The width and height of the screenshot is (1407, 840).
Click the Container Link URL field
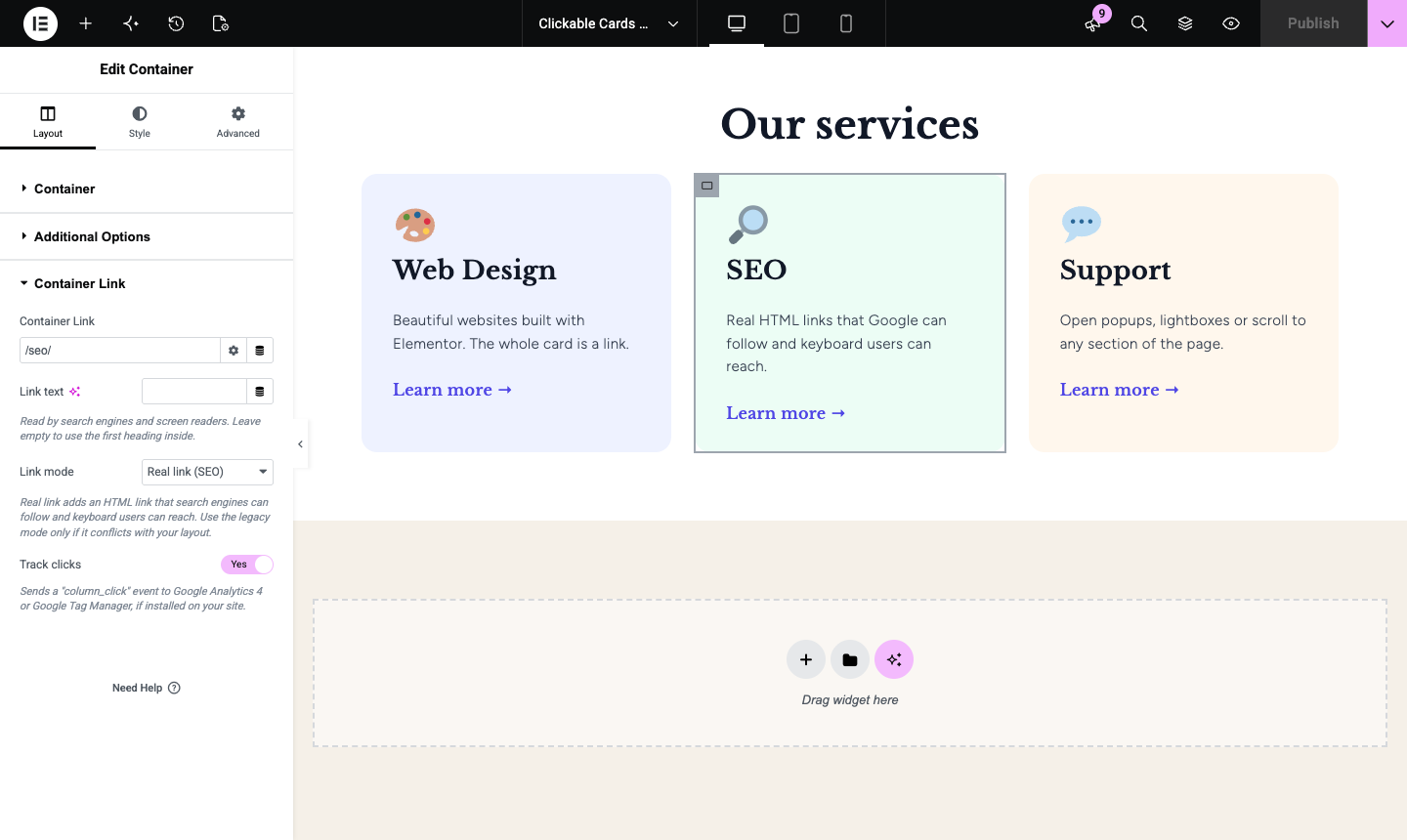[x=120, y=351]
